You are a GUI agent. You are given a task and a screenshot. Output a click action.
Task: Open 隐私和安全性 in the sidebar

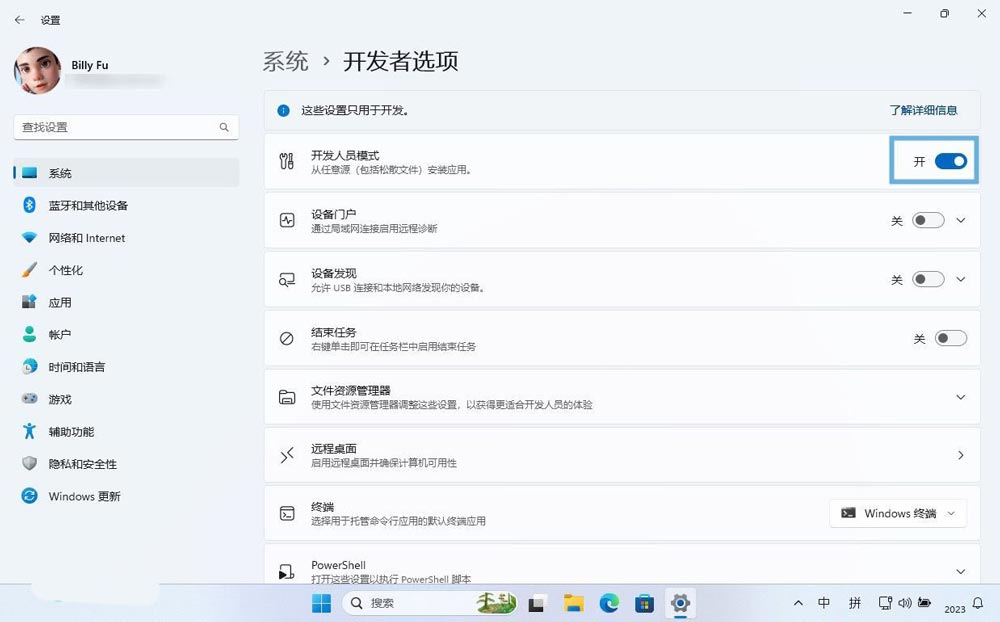tap(82, 464)
